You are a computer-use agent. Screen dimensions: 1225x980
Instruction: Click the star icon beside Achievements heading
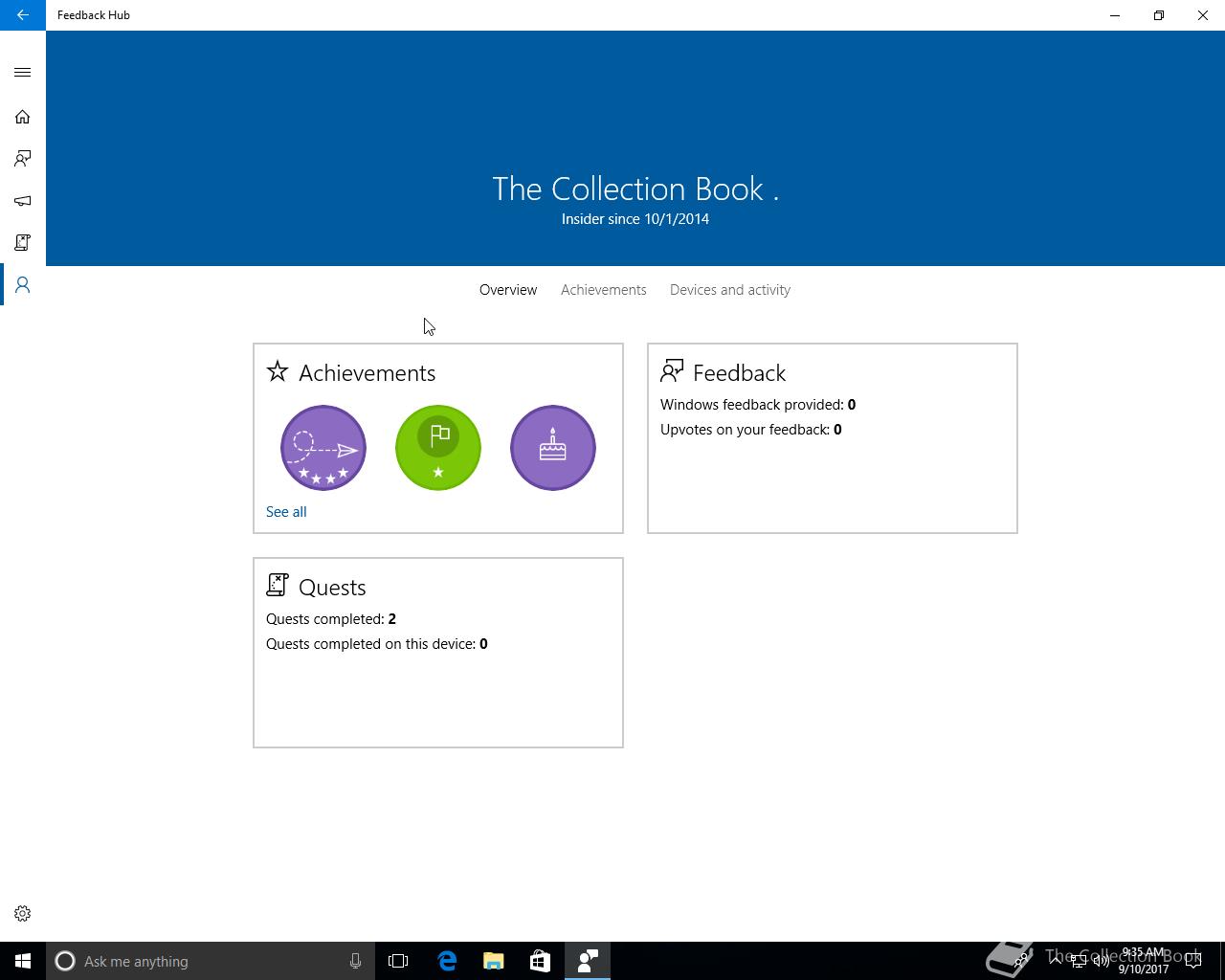[278, 371]
